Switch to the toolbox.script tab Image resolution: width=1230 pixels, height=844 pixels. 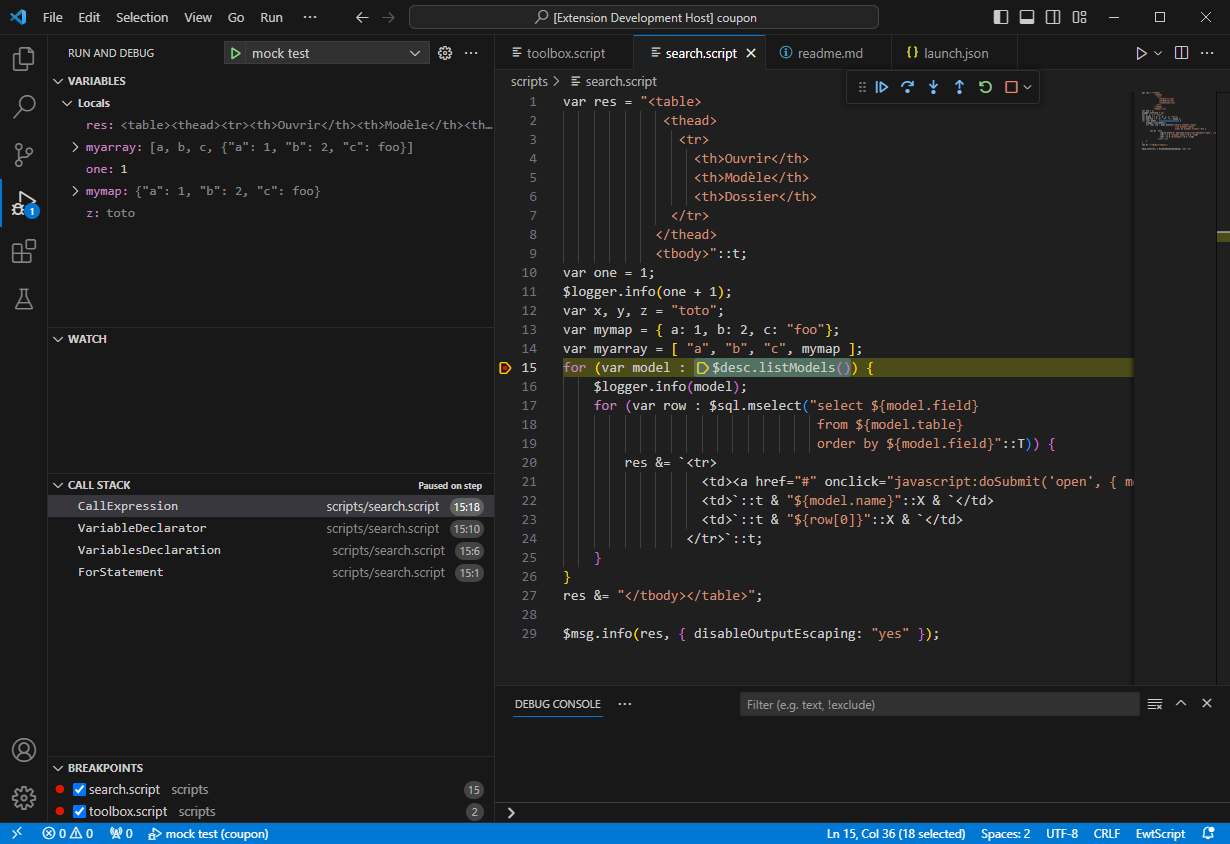point(566,53)
